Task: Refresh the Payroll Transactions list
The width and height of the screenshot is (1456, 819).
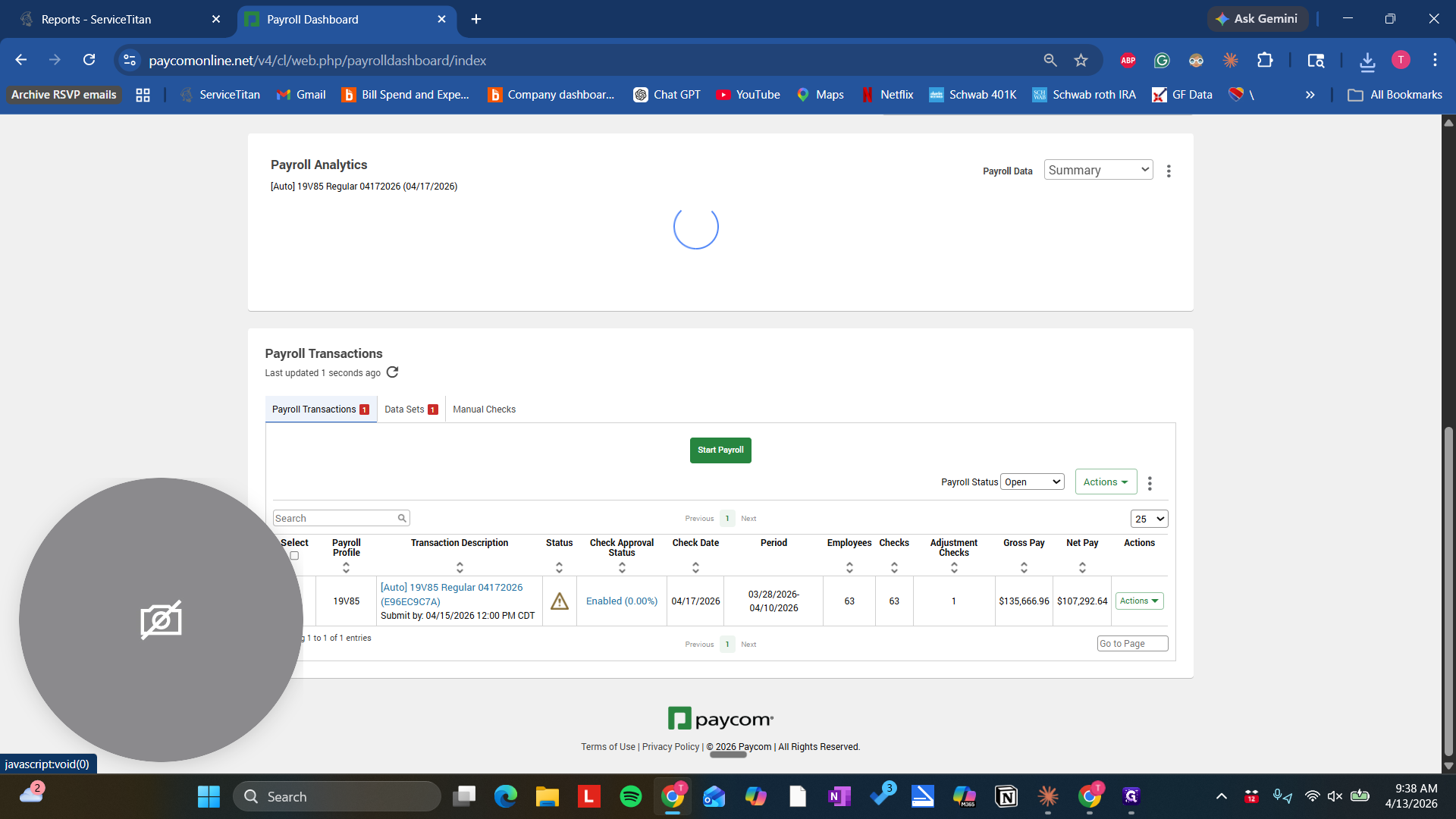Action: pyautogui.click(x=392, y=372)
